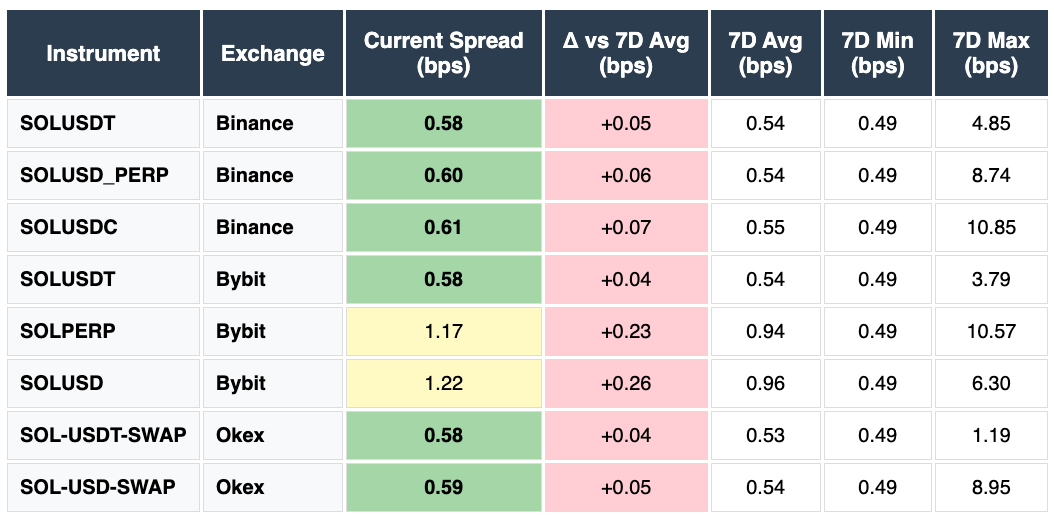1054x520 pixels.
Task: Click the SOLUSDC instrument cell
Action: tap(69, 228)
